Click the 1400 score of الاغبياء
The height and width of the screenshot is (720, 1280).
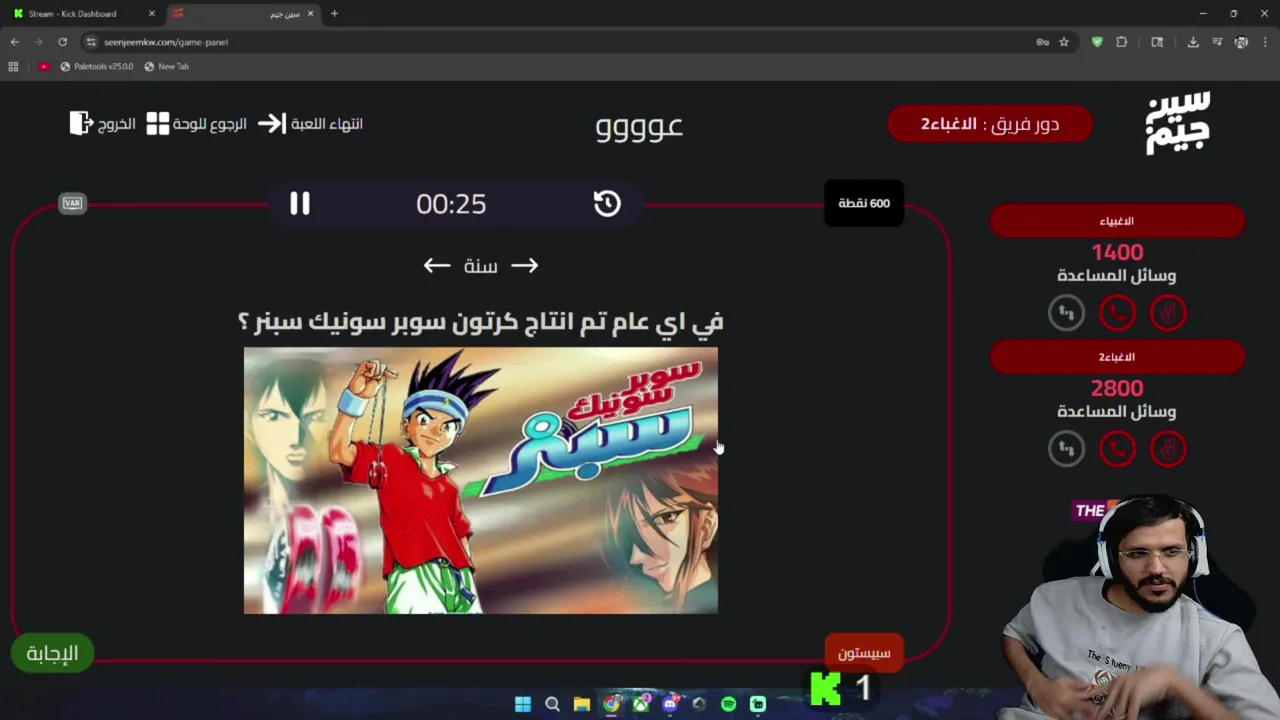[x=1117, y=252]
